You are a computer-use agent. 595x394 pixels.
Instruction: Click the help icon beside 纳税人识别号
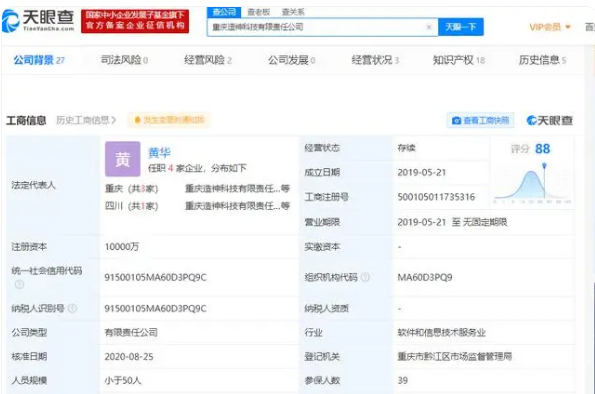[72, 308]
